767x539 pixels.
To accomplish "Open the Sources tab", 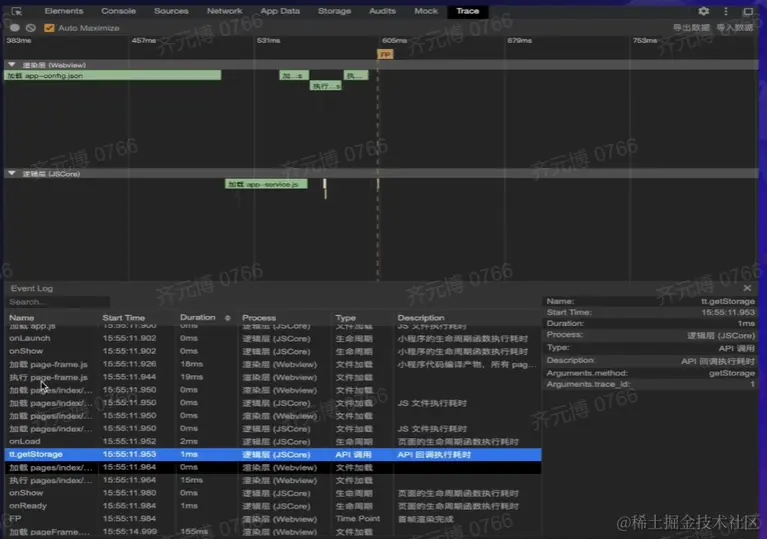I will [171, 11].
